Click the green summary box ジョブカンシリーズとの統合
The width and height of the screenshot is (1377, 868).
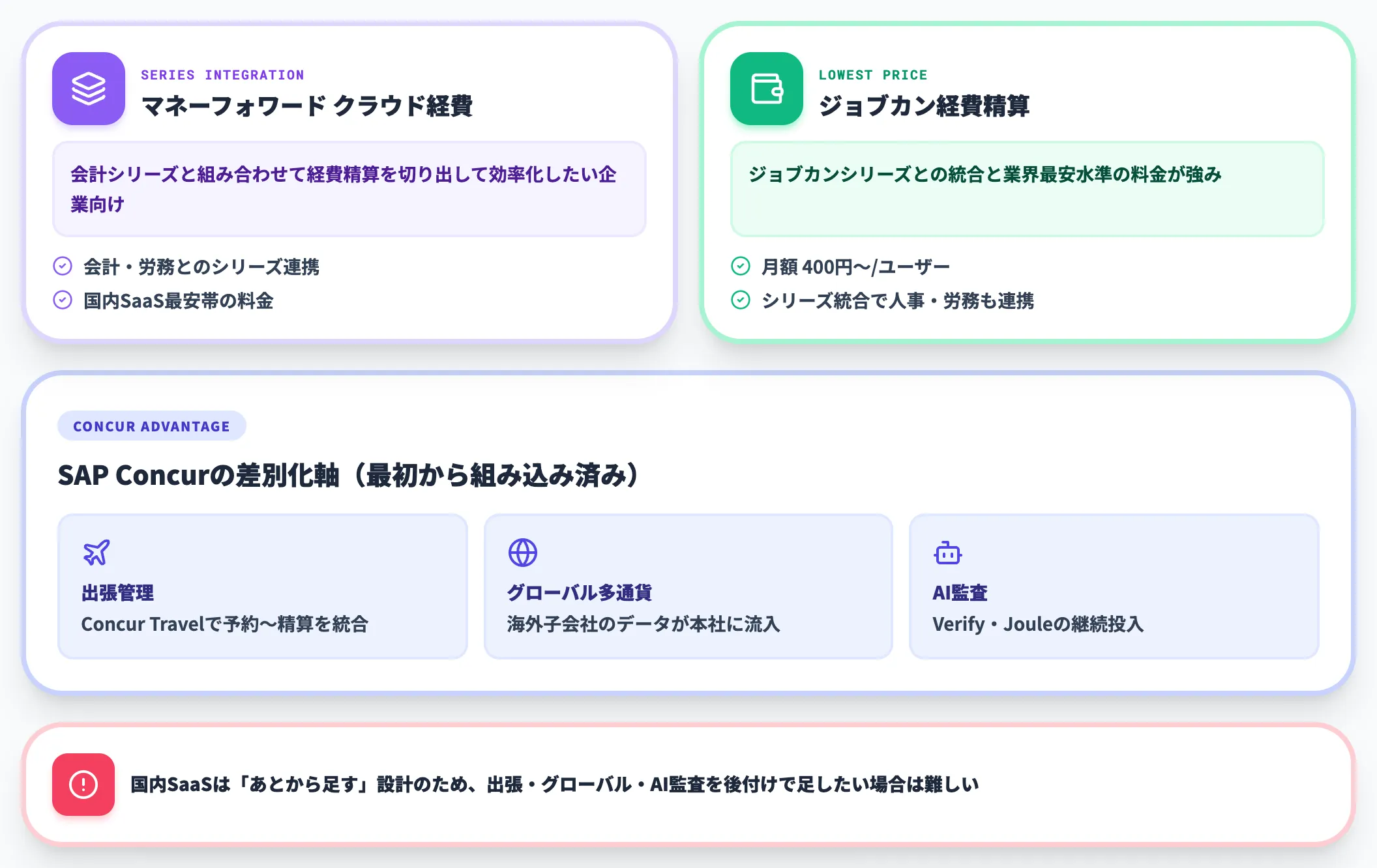[x=1028, y=189]
